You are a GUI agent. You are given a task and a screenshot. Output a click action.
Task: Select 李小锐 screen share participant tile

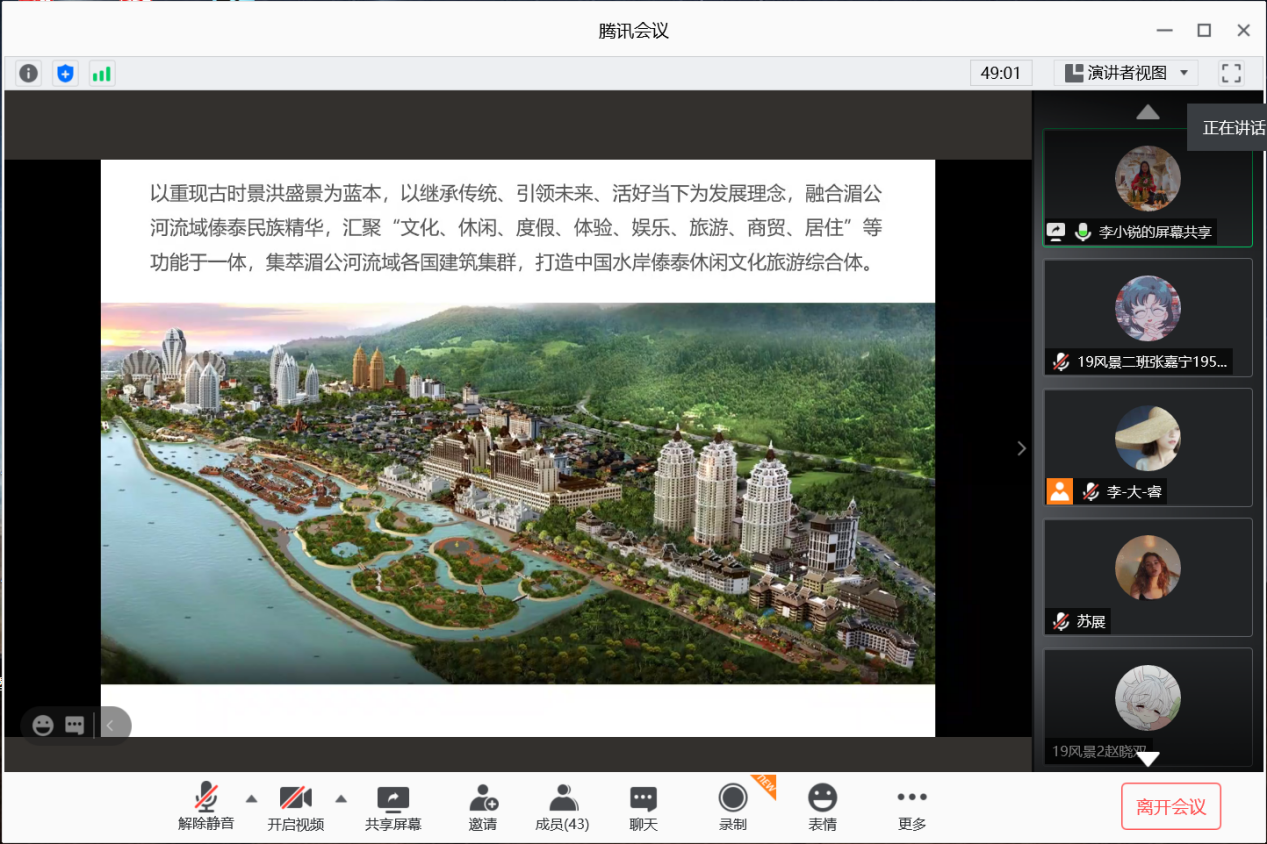pyautogui.click(x=1147, y=188)
